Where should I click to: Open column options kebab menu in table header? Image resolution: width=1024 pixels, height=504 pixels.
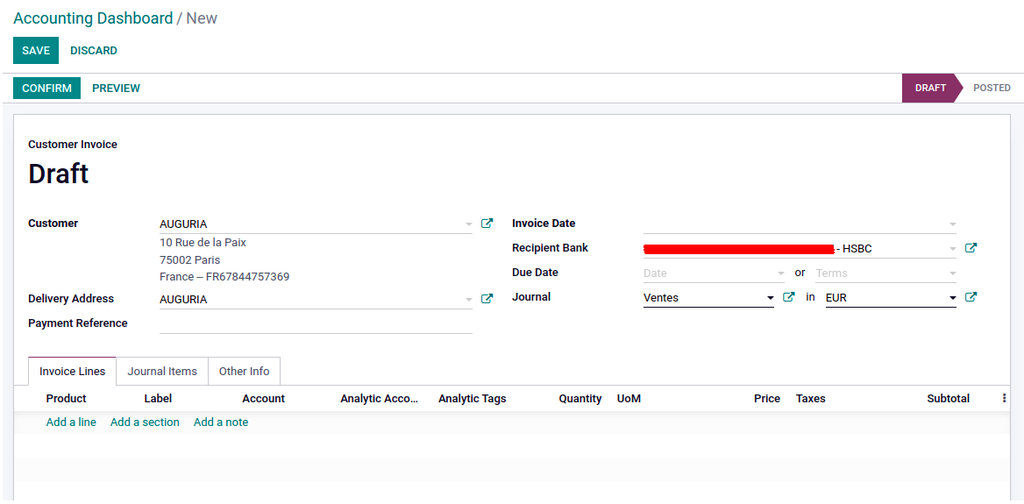tap(1004, 398)
